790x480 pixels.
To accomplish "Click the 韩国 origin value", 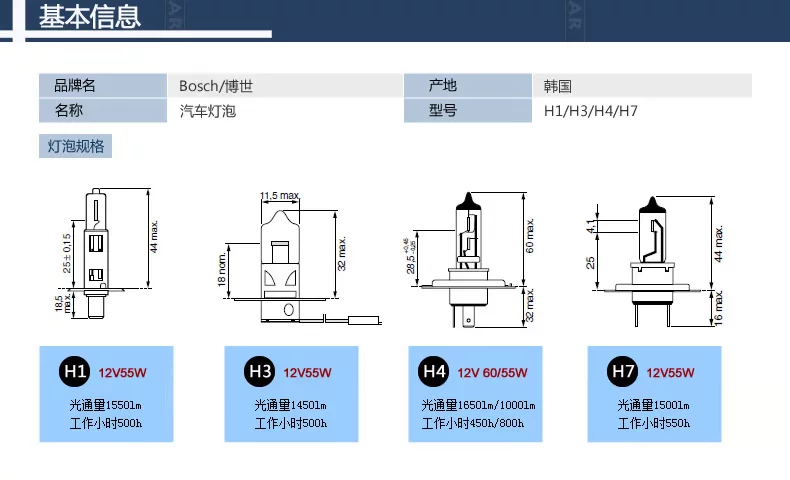I will 557,86.
